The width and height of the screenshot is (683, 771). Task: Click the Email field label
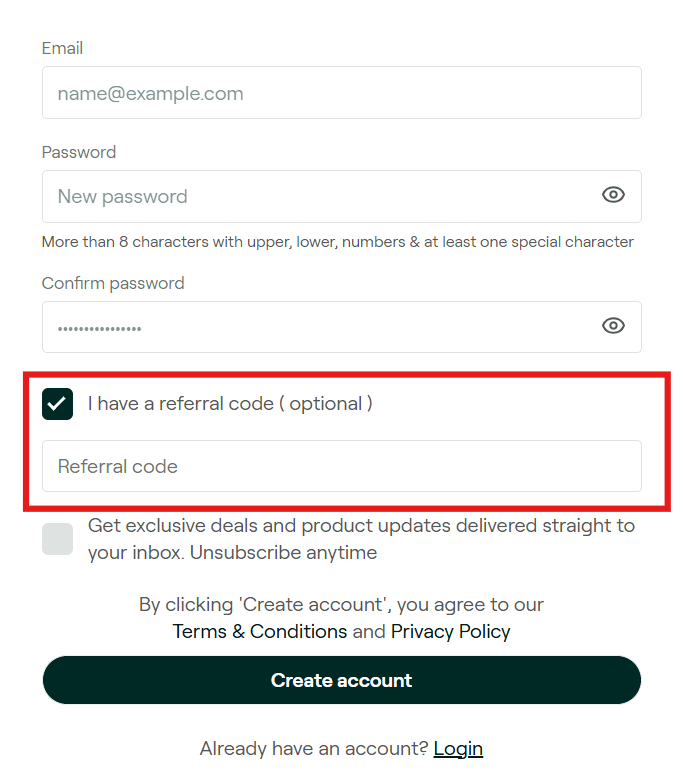[x=62, y=48]
